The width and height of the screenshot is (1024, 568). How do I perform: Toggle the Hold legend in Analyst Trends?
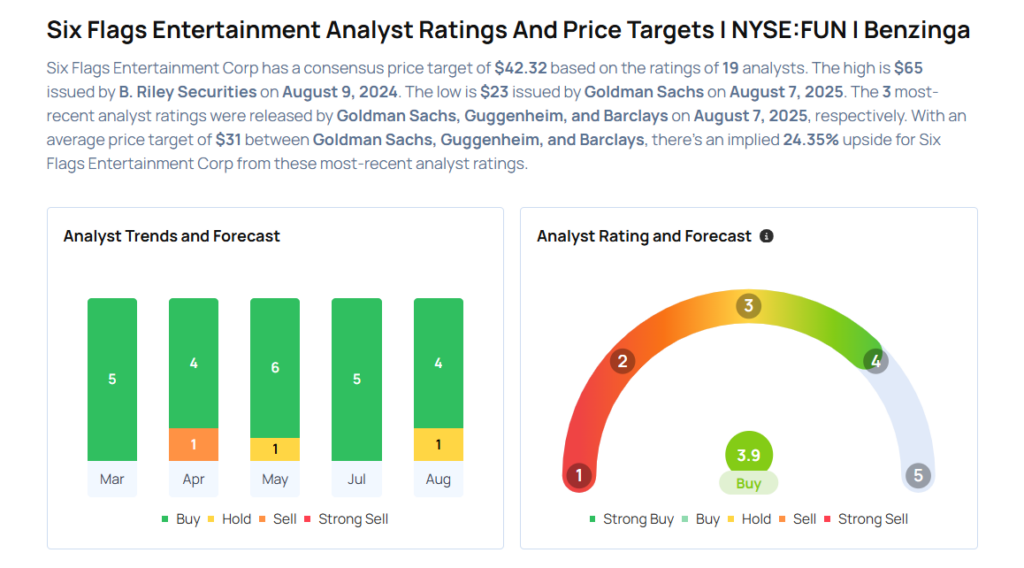[x=230, y=519]
